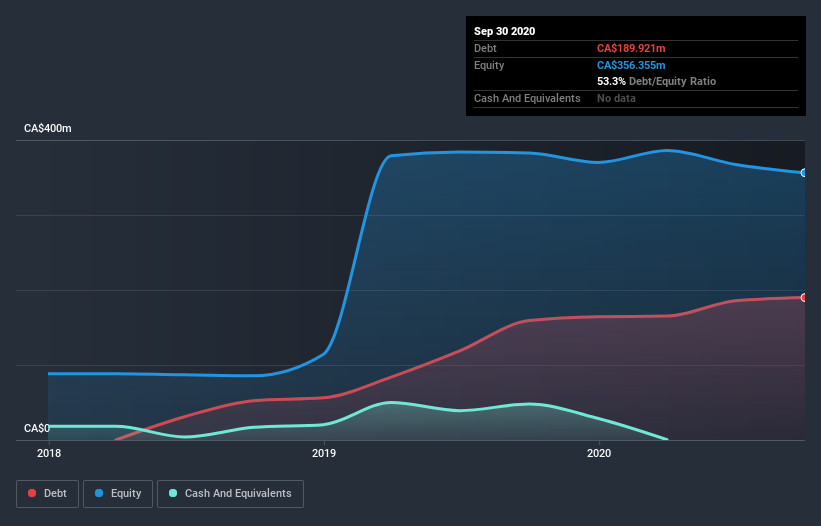The image size is (821, 526).
Task: Click the red Debt legend dot
Action: click(32, 493)
